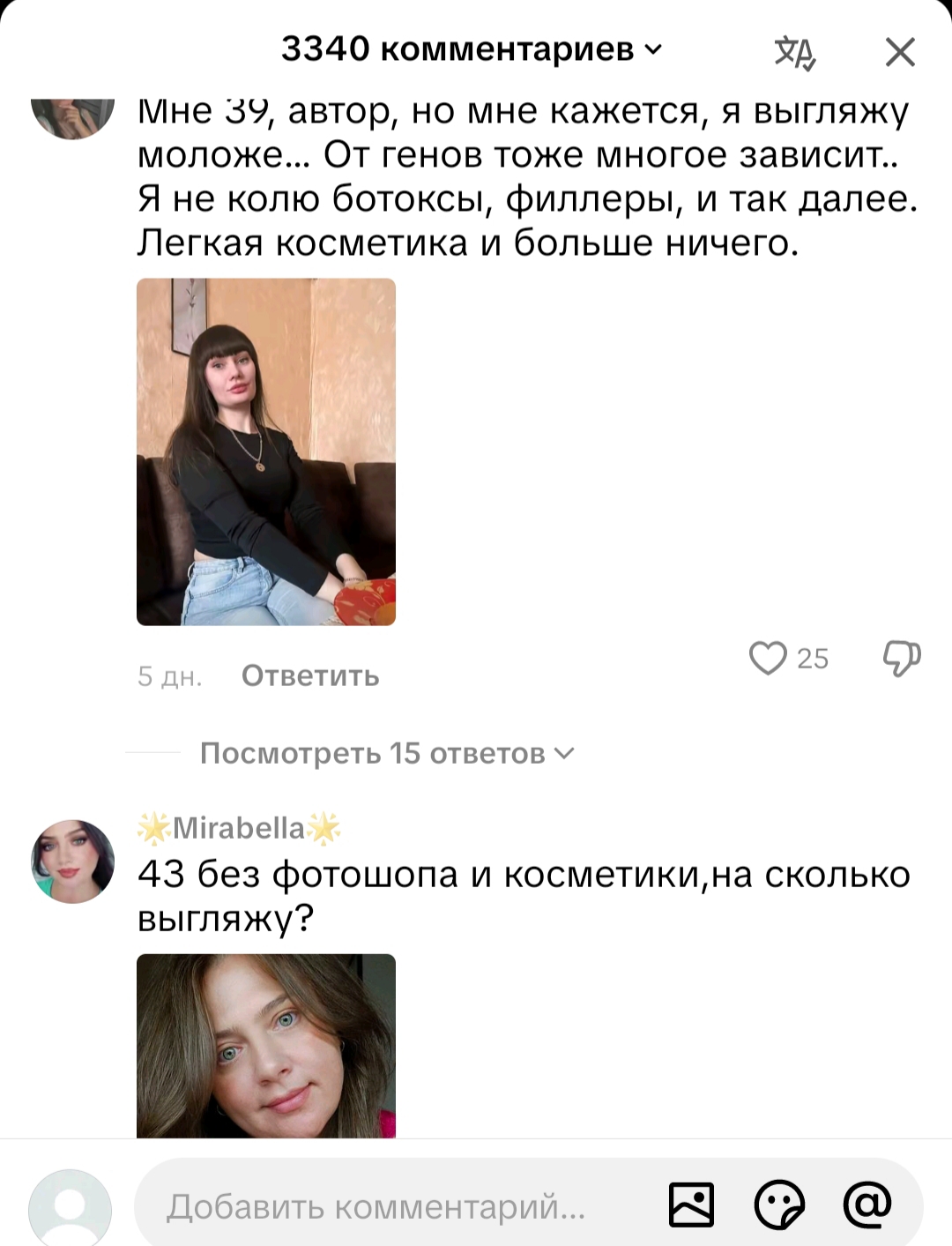Image resolution: width=952 pixels, height=1246 pixels.
Task: Dislike the comment via thumbs-down icon
Action: tap(902, 658)
